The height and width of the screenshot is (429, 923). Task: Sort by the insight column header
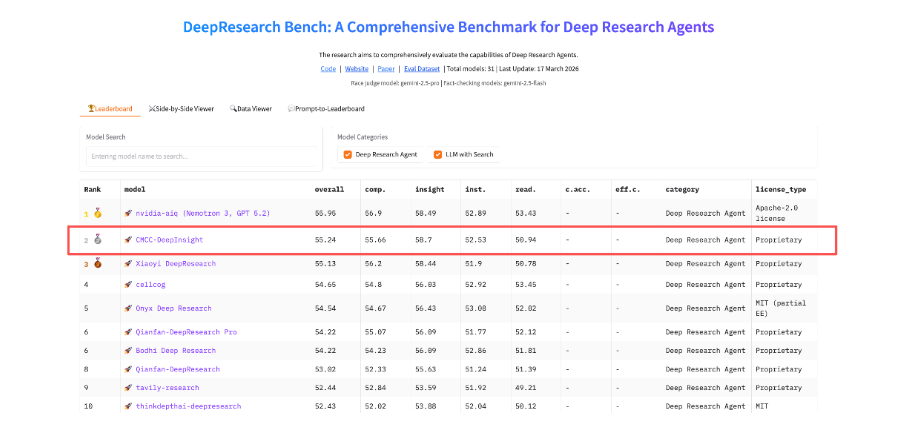(430, 189)
